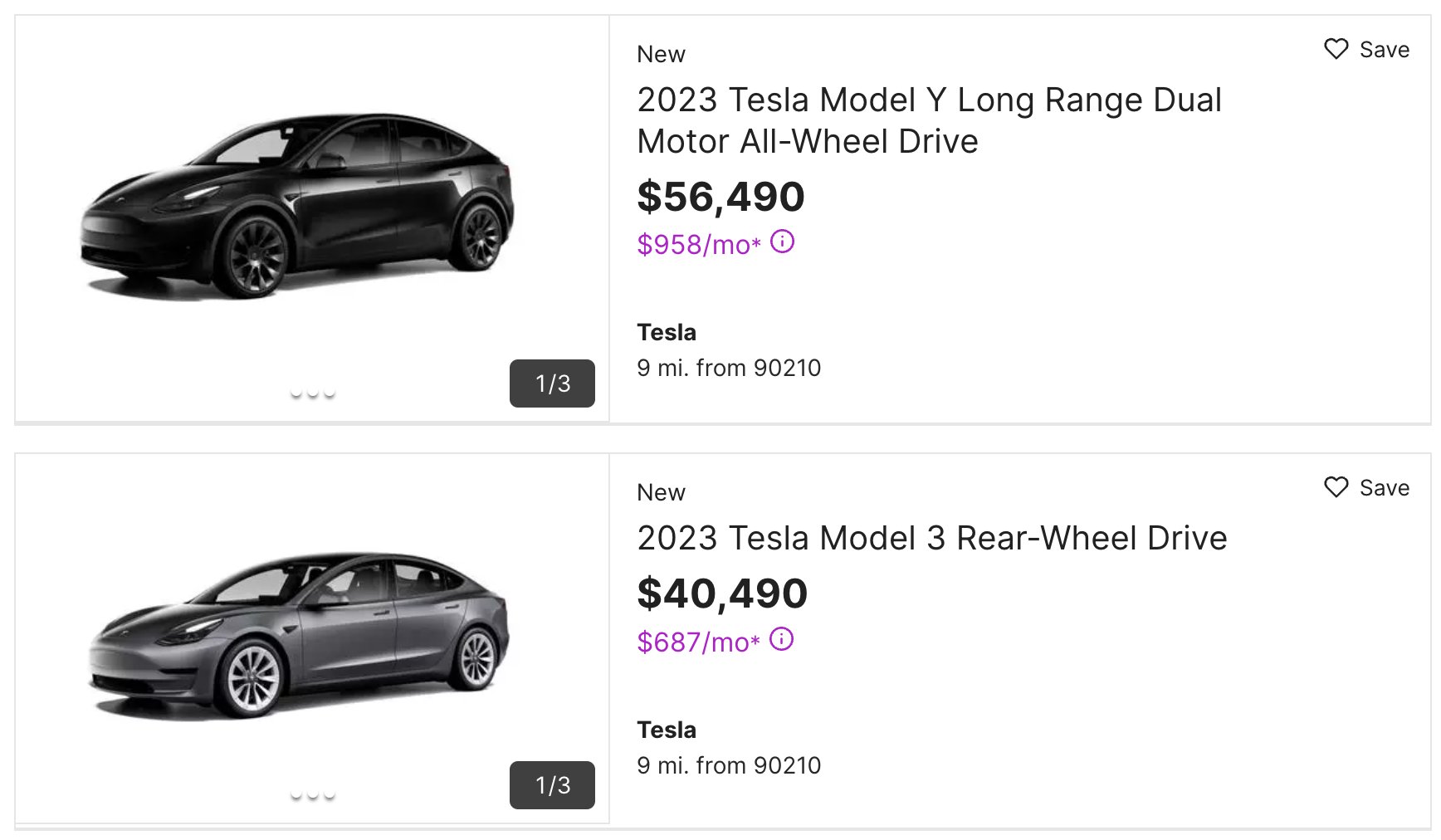Open 2023 Tesla Model 3 Rear-Wheel Drive title
Screen dimensions: 1441x840
931,538
